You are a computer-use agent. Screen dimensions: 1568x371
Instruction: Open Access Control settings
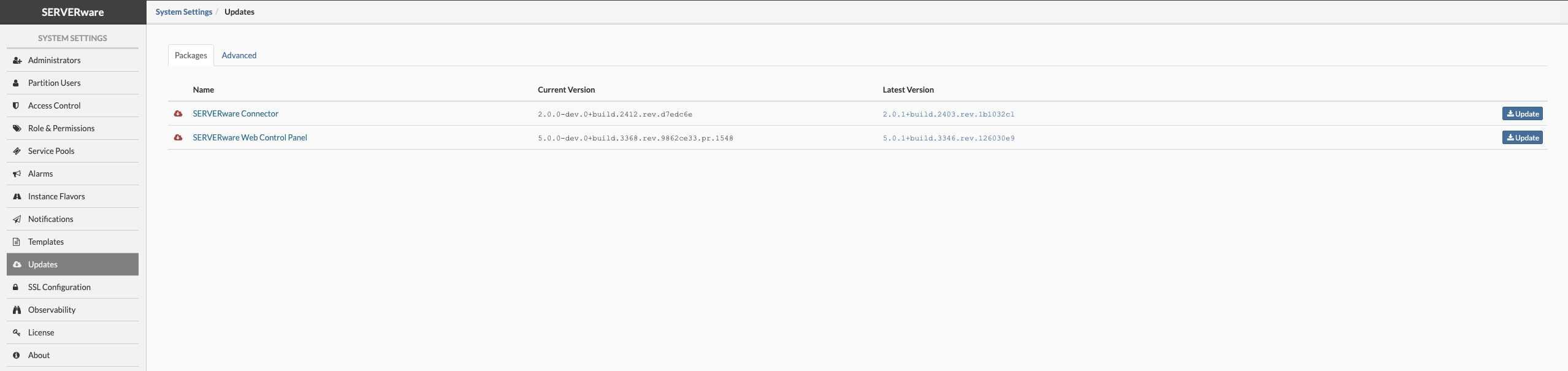point(72,105)
